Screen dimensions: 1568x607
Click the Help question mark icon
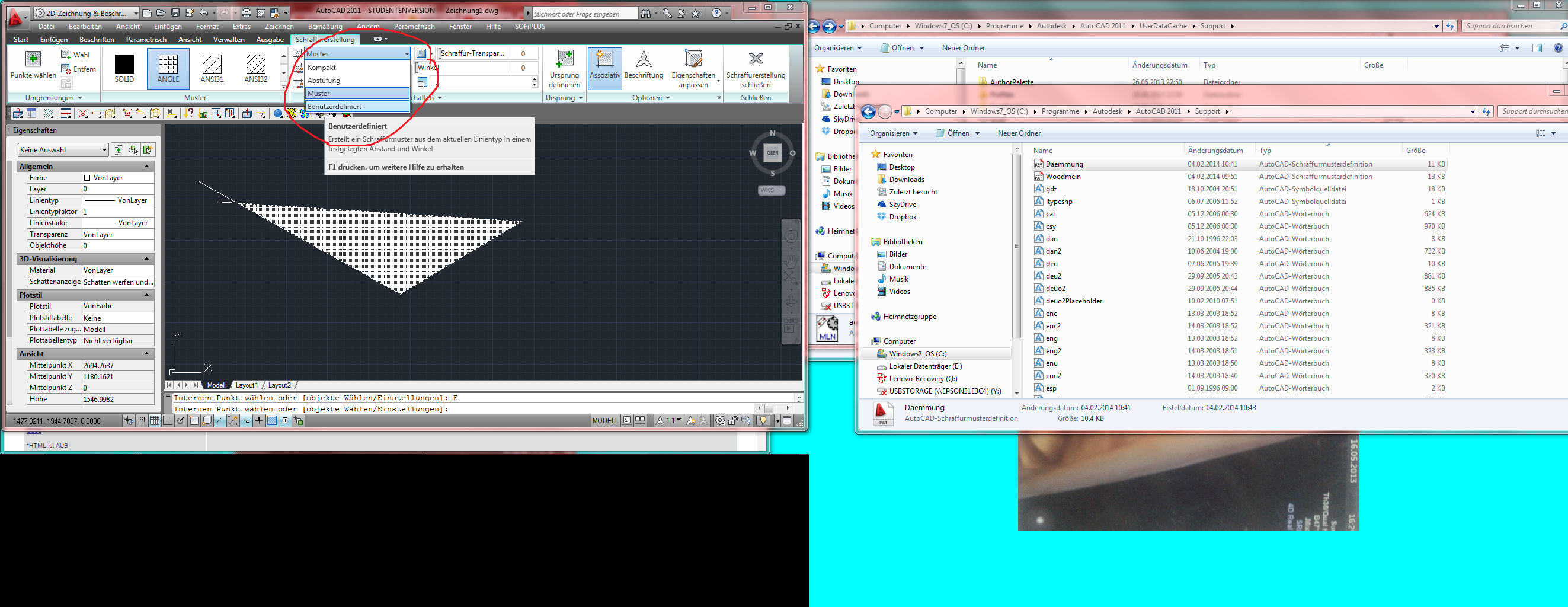[x=716, y=14]
